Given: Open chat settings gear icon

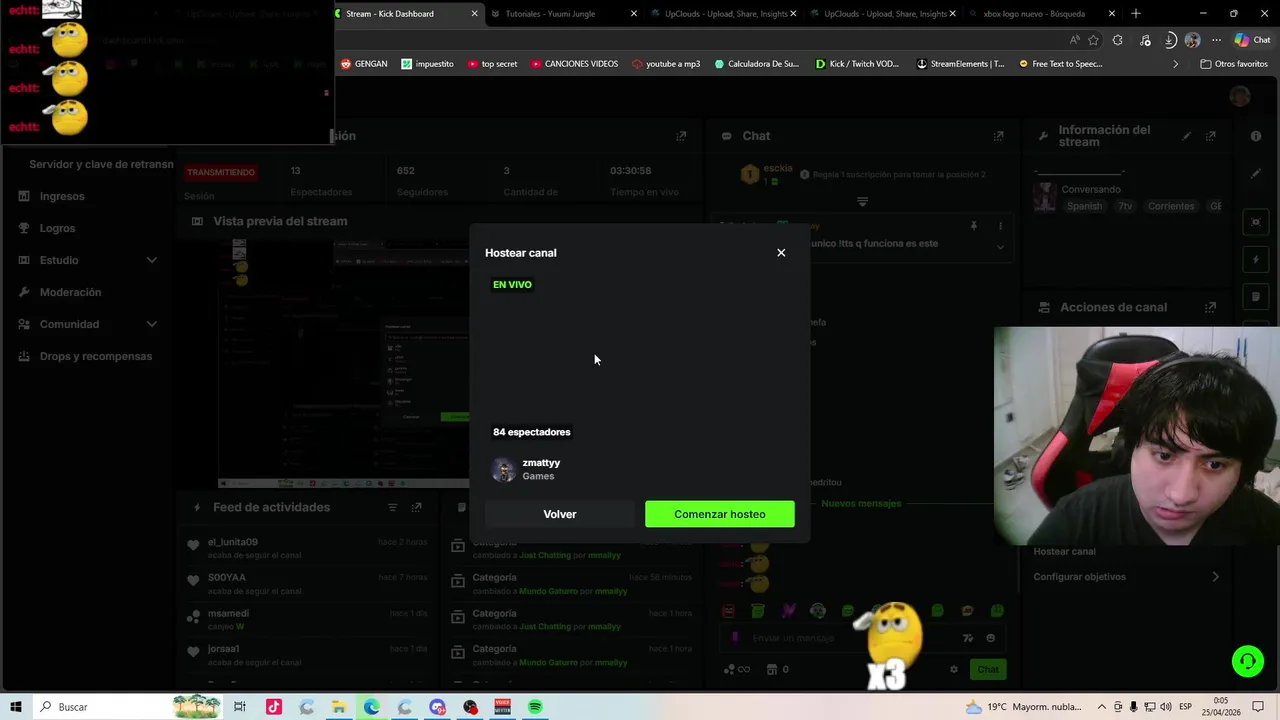Looking at the screenshot, I should [953, 669].
